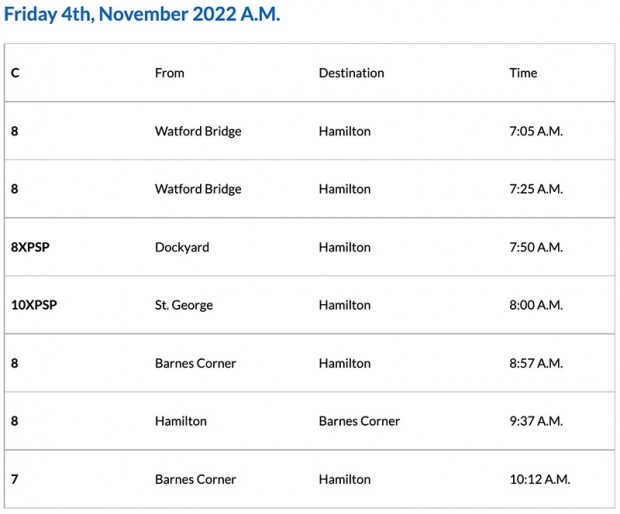
Task: Select Hamilton destination in the Dockyard row
Action: [x=345, y=247]
